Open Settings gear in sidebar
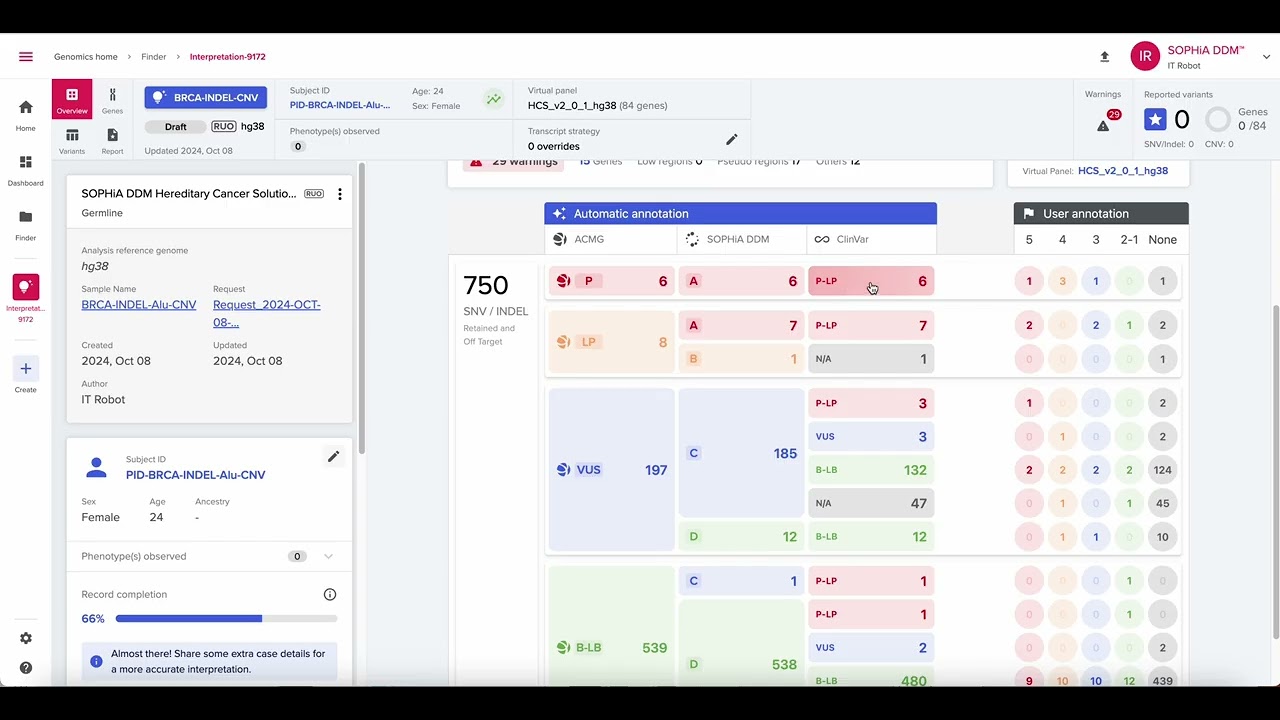Screen dimensions: 1280x720 pyautogui.click(x=26, y=638)
